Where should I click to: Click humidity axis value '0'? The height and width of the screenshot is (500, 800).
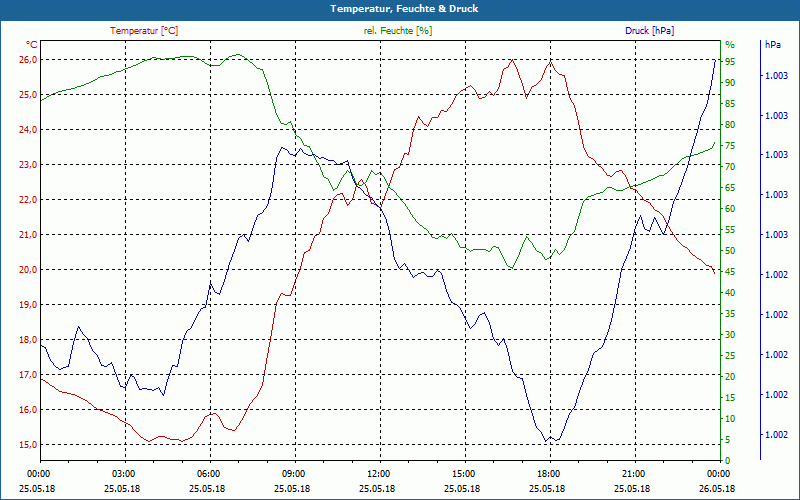[728, 461]
